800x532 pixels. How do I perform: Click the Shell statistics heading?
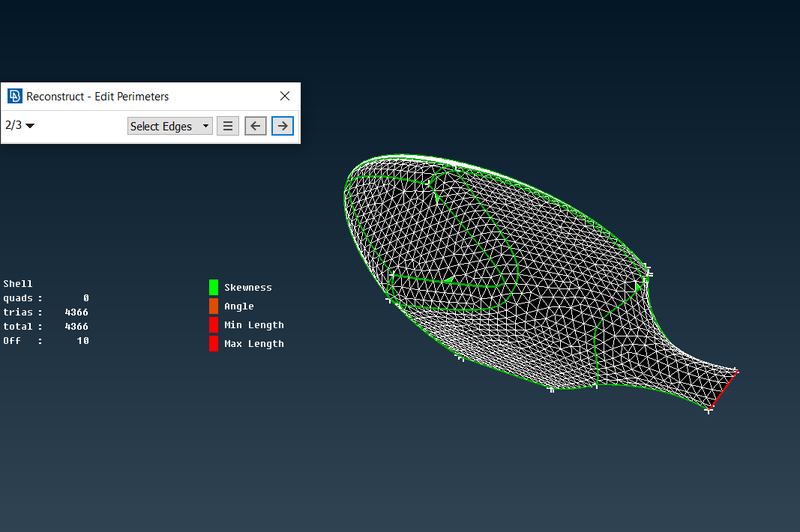coord(18,284)
